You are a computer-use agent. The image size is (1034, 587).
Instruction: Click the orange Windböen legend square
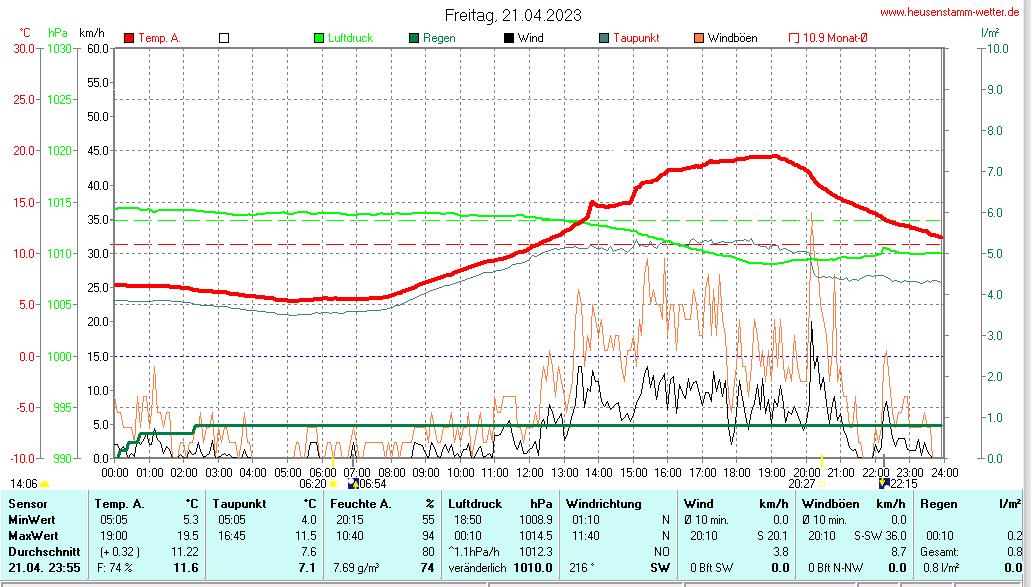[x=699, y=38]
